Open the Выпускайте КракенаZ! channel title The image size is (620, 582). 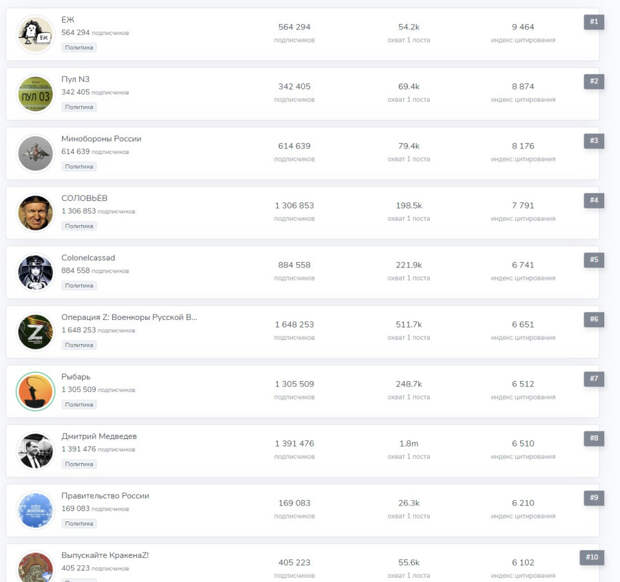105,555
